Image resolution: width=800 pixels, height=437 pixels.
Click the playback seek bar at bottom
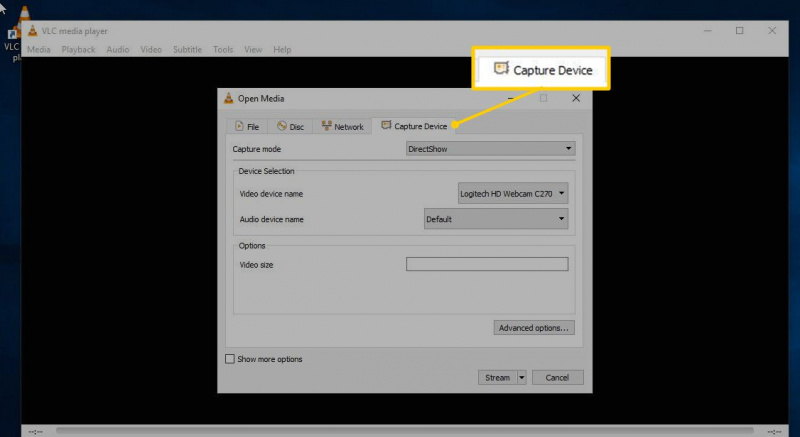[405, 431]
